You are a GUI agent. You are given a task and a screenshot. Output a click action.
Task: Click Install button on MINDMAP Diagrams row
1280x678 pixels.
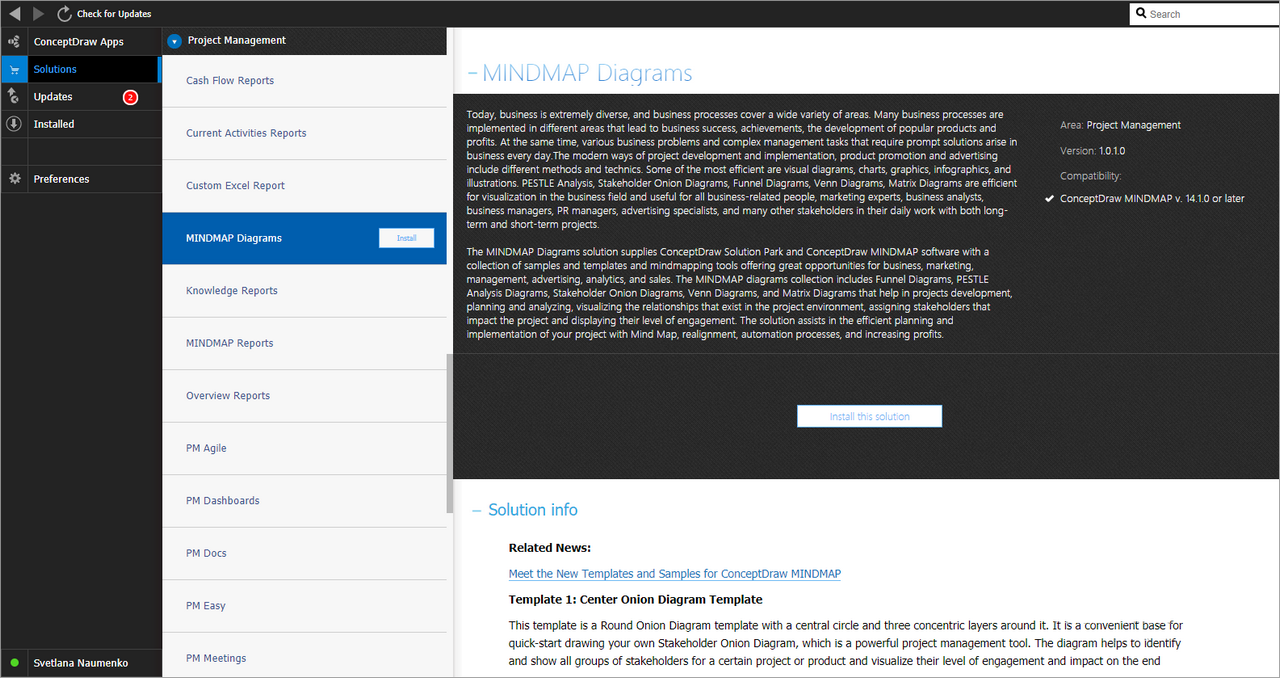coord(406,238)
